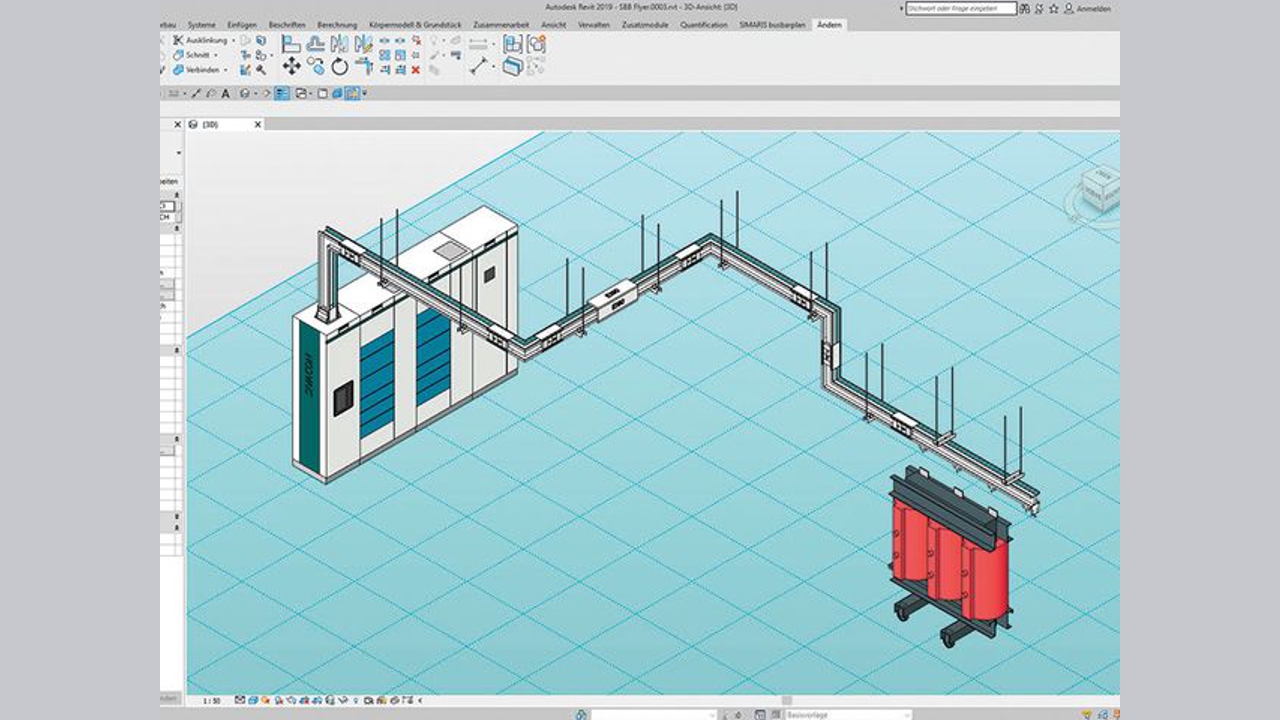Click the ViewCube navigation widget
Image resolution: width=1280 pixels, height=720 pixels.
click(x=1101, y=189)
